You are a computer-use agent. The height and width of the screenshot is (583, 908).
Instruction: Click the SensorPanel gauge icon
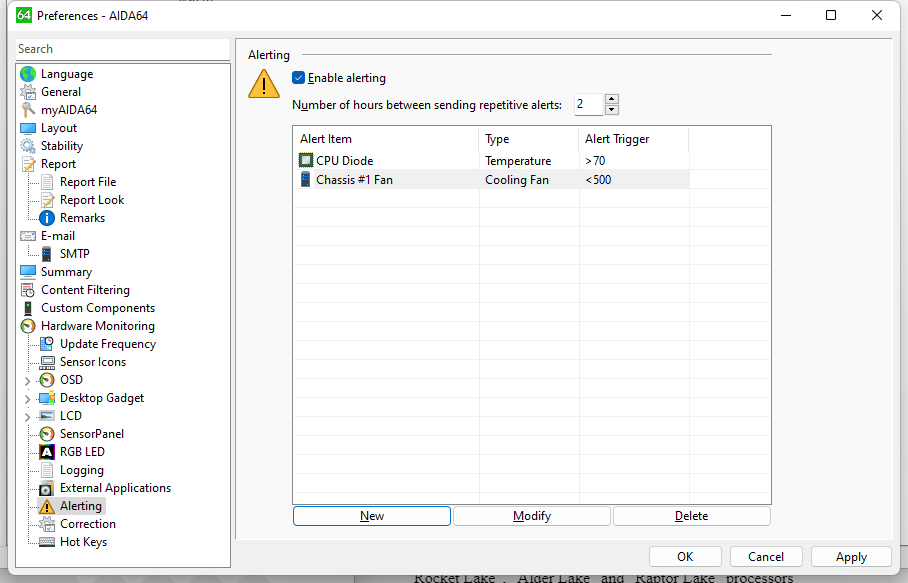tap(46, 434)
